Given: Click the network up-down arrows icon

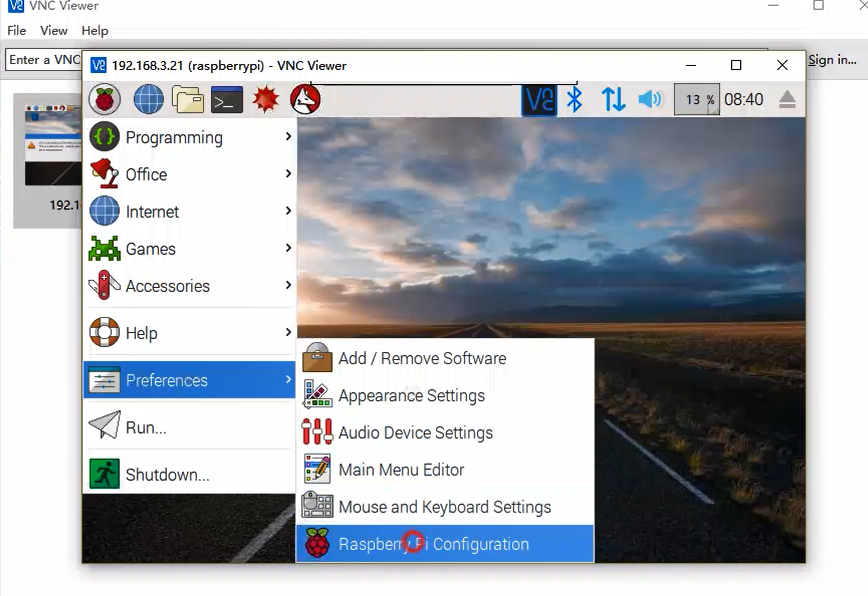Looking at the screenshot, I should [613, 100].
